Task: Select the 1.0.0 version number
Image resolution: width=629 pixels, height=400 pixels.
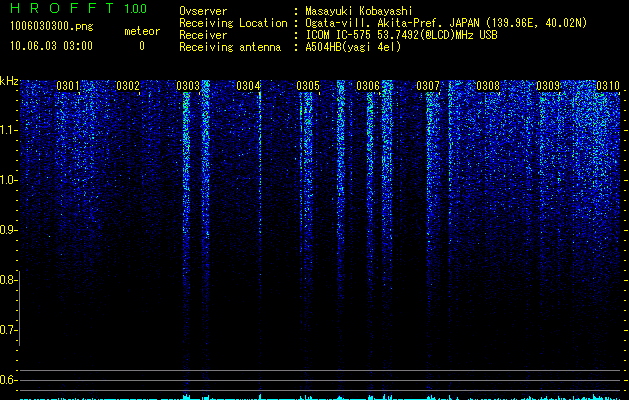Action: pos(135,9)
